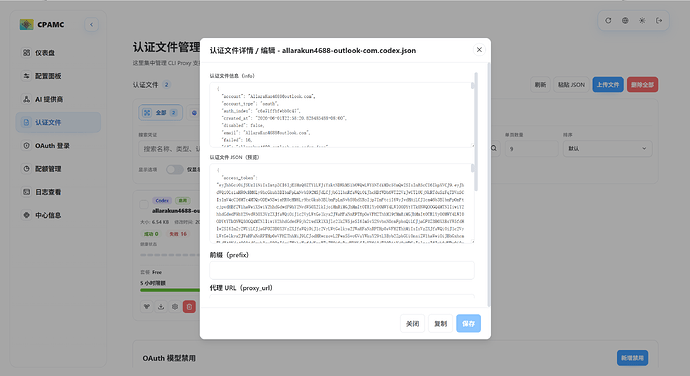690x376 pixels.
Task: Open AI 提供商 in the sidebar
Action: click(58, 100)
